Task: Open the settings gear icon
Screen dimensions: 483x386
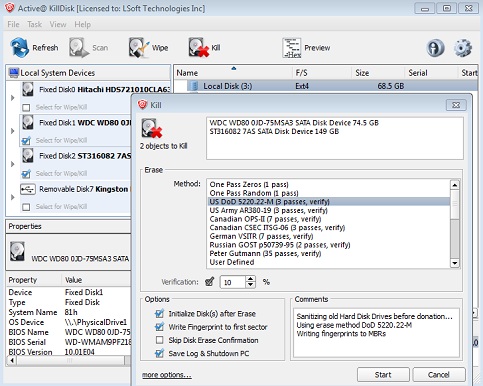Action: pos(463,48)
